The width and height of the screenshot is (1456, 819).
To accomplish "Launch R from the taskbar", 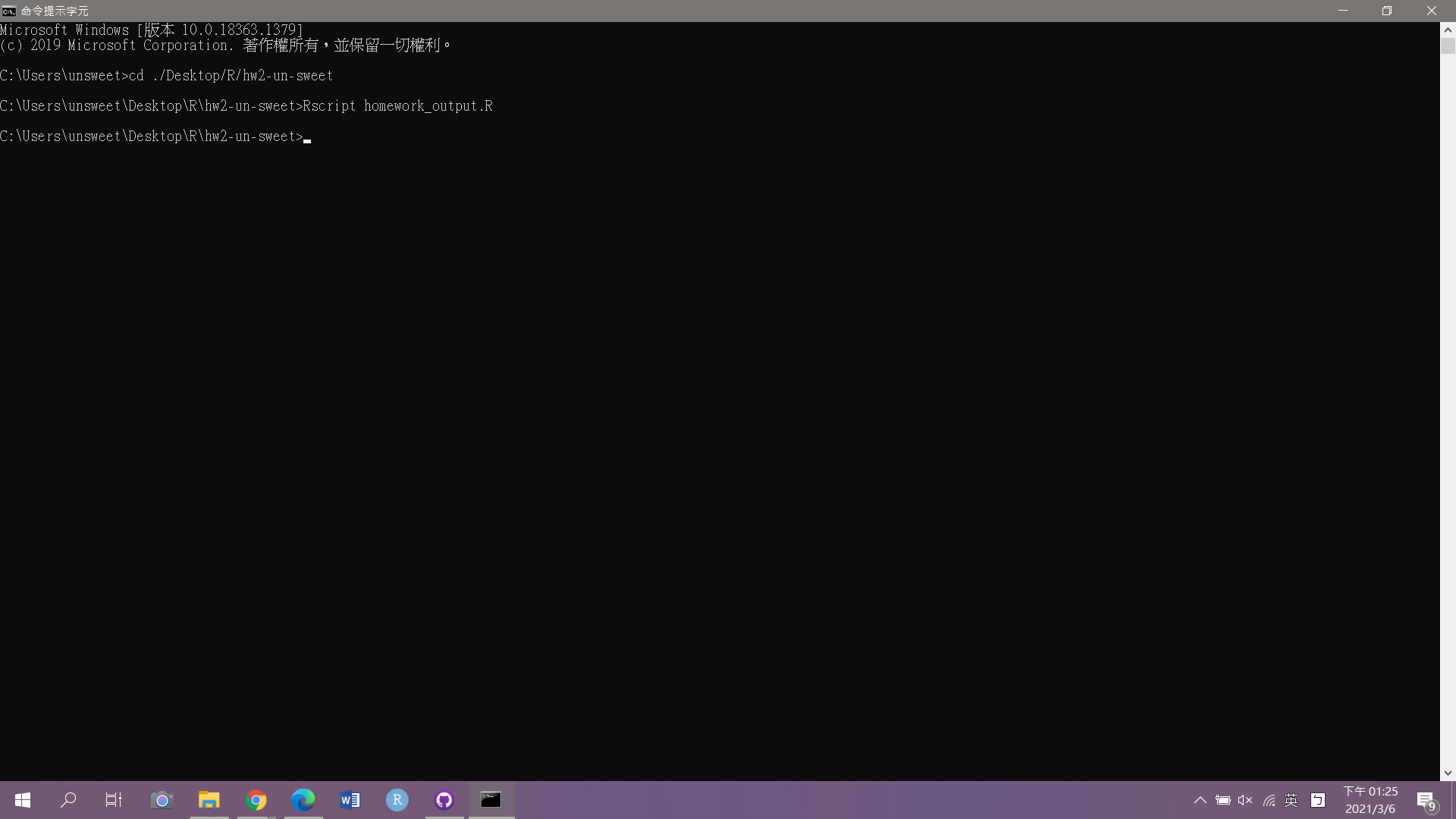I will tap(397, 800).
